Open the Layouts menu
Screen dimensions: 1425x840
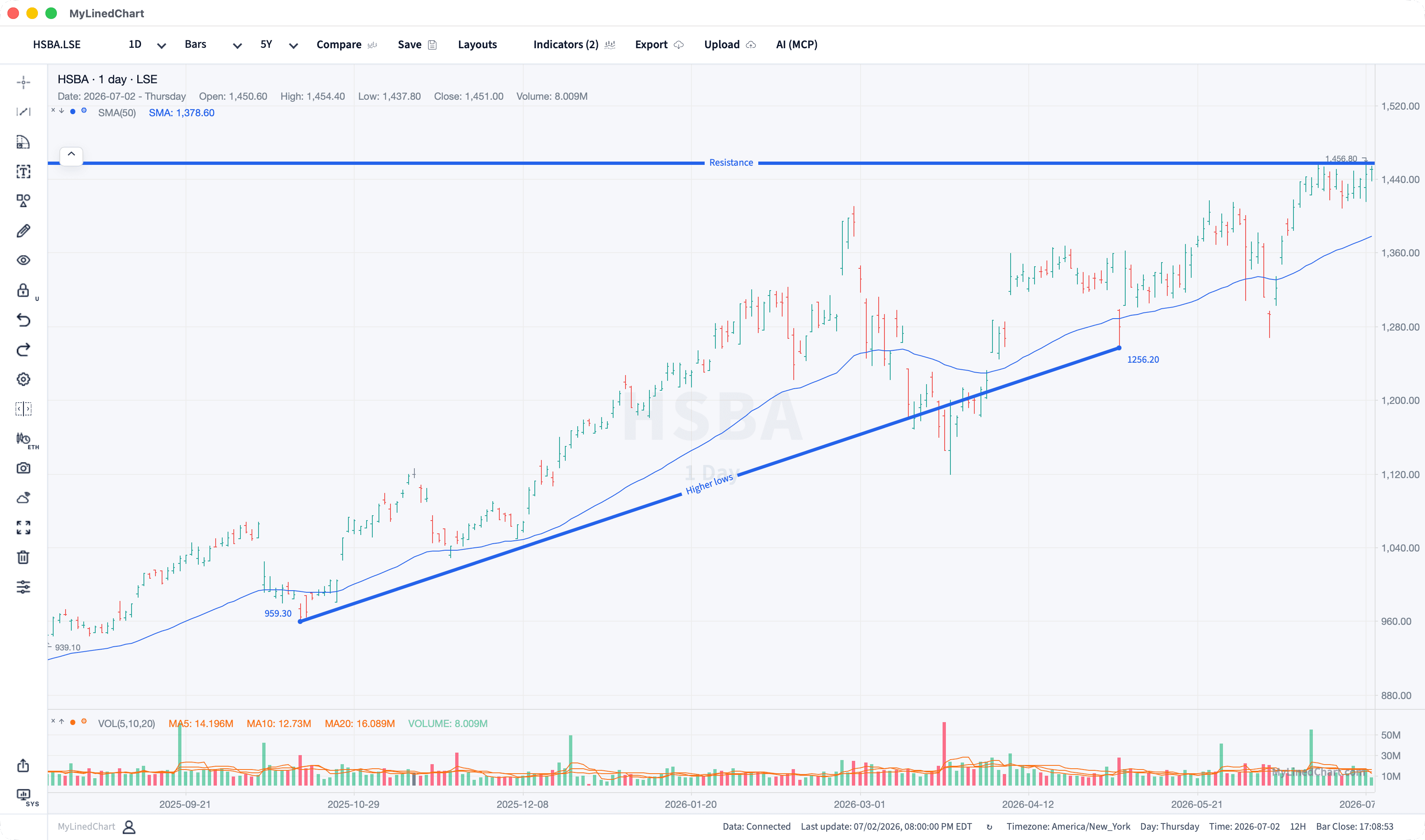[x=477, y=45]
